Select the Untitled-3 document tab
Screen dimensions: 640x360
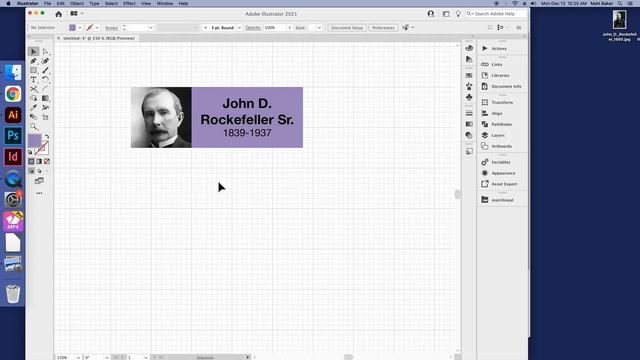[99, 38]
